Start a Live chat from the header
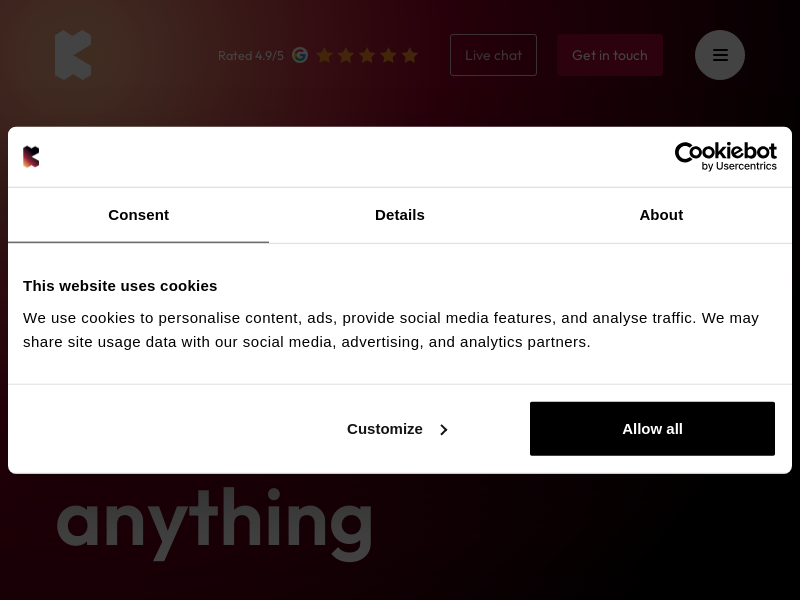The image size is (800, 600). (493, 55)
